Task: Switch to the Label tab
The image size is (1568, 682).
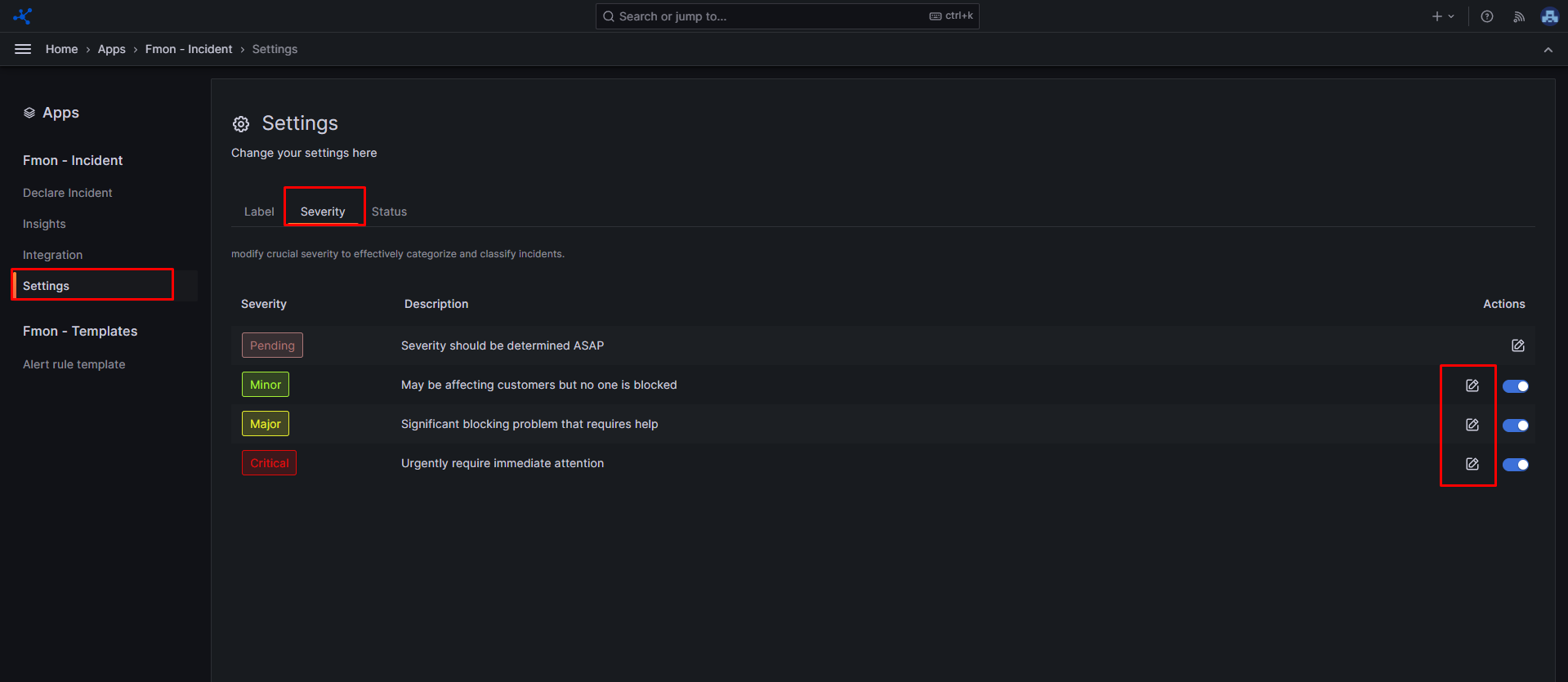Action: 259,212
